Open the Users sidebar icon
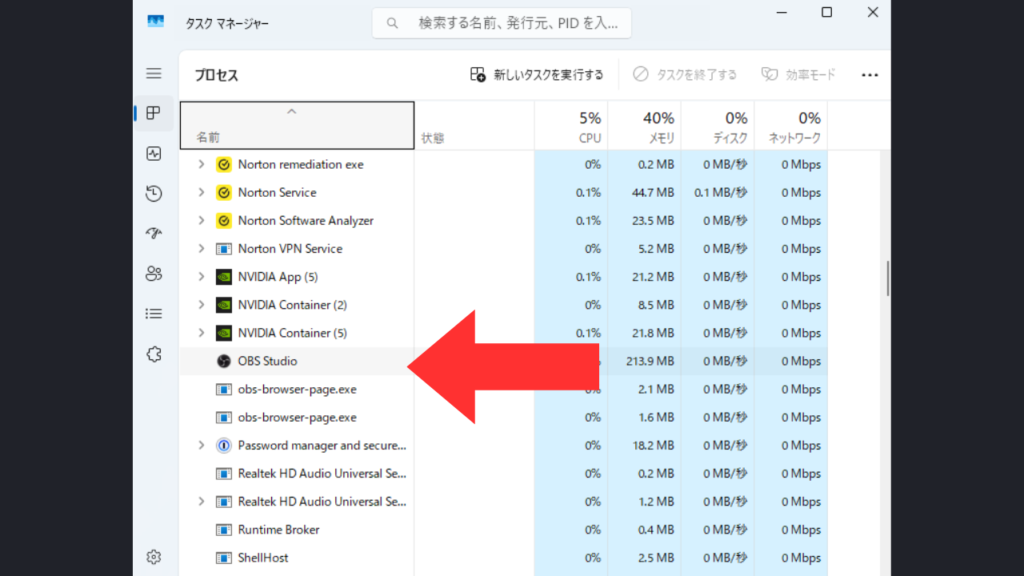The image size is (1024, 576). point(153,274)
